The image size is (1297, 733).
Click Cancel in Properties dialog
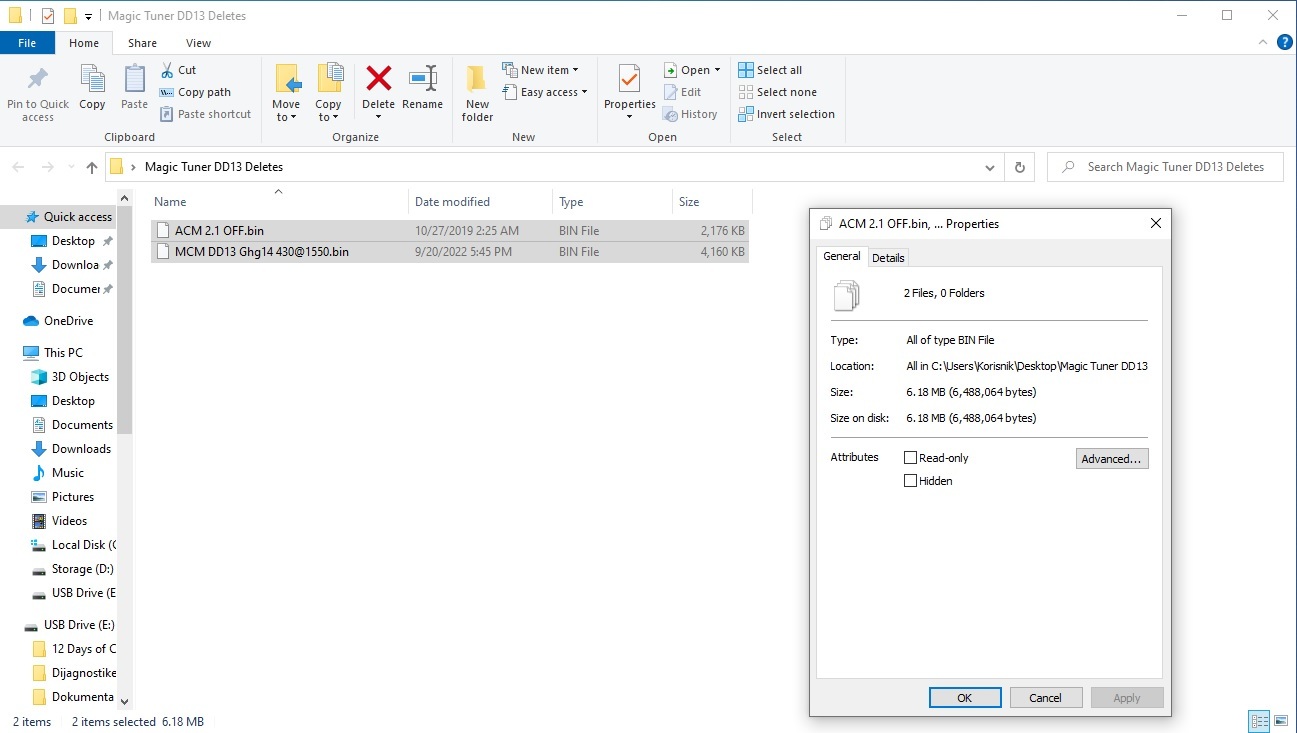point(1045,698)
